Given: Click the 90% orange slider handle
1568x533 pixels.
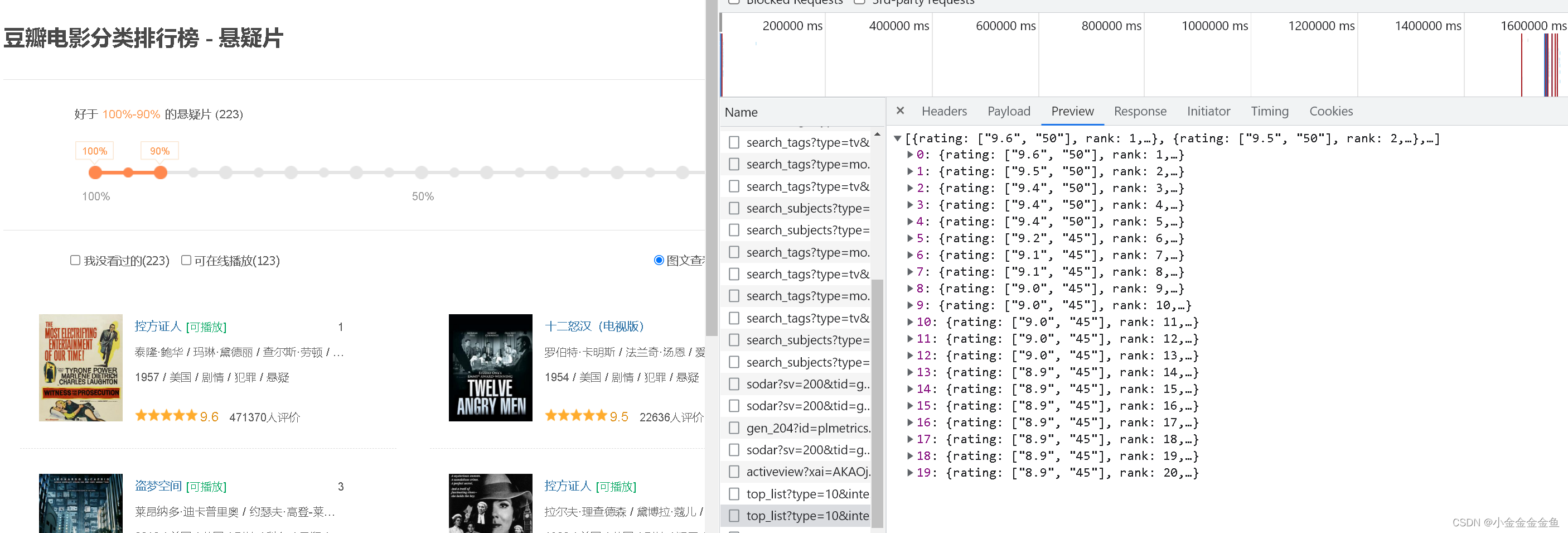Looking at the screenshot, I should point(161,173).
